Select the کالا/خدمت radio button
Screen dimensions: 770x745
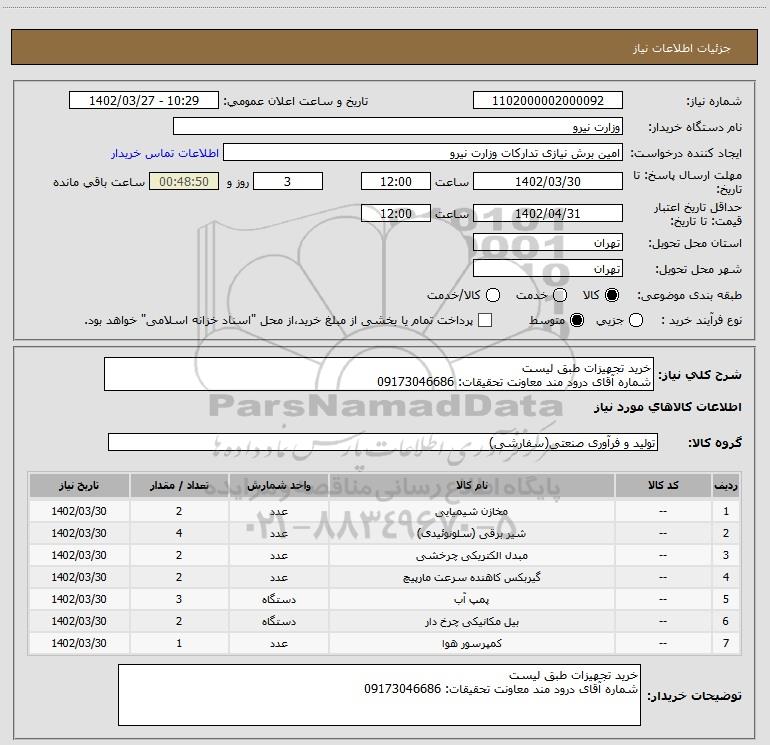coord(493,295)
